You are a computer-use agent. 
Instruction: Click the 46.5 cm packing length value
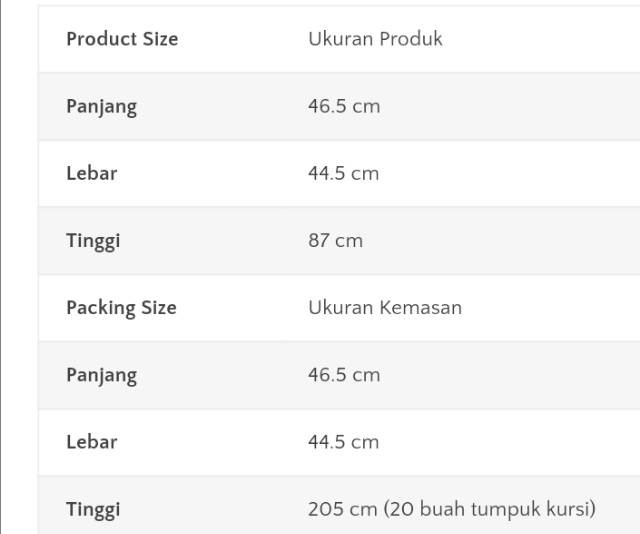[344, 375]
